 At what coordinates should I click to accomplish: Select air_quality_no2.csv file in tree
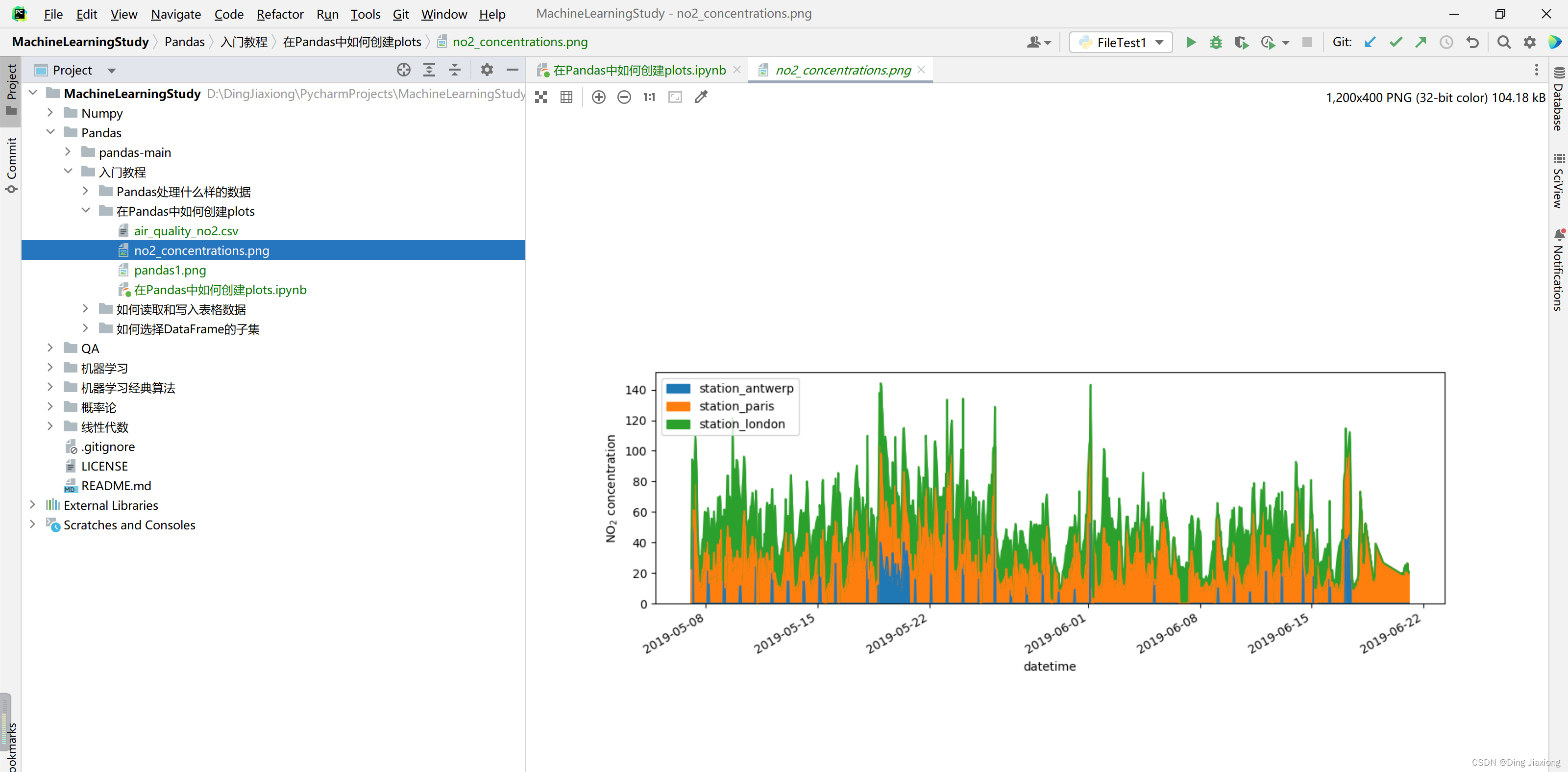[186, 231]
